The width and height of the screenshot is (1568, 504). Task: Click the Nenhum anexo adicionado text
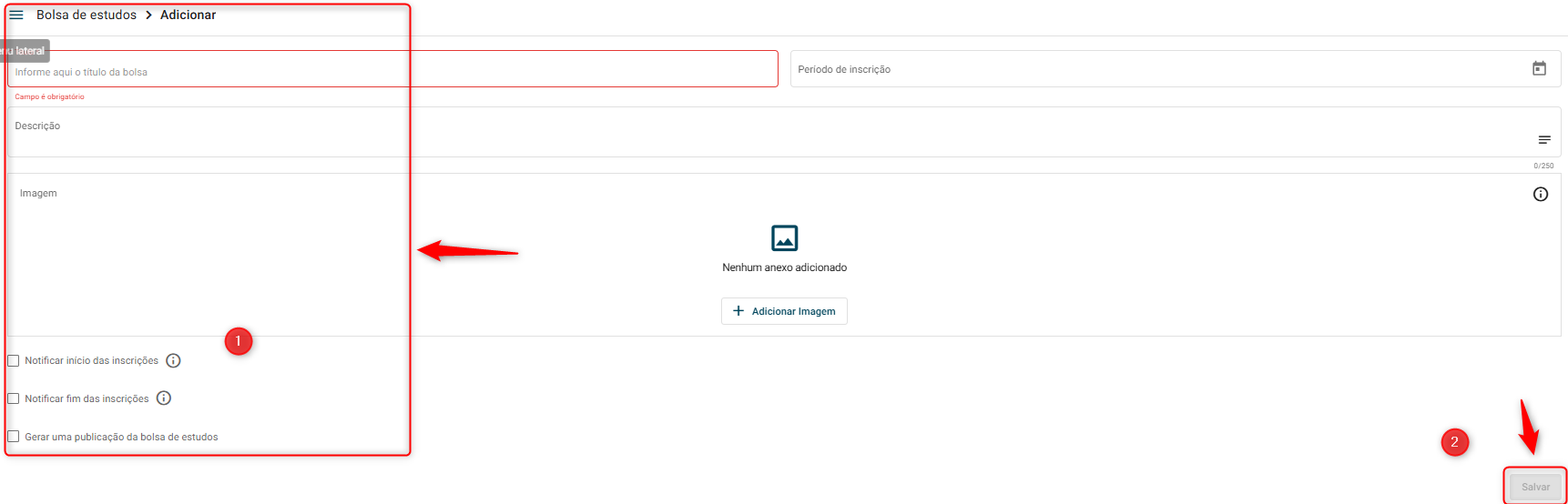coord(785,267)
